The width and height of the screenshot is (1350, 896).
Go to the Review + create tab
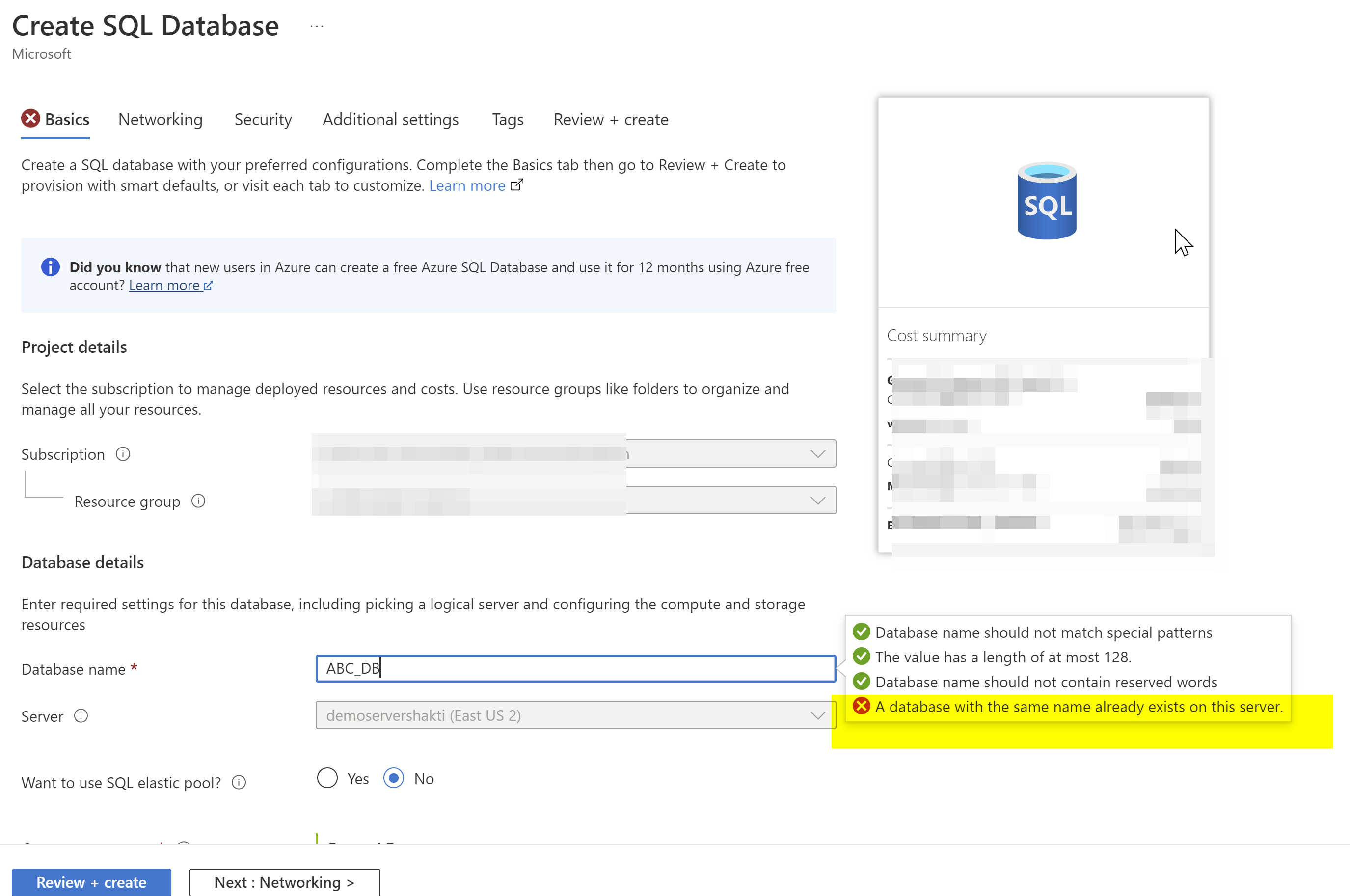pos(611,119)
